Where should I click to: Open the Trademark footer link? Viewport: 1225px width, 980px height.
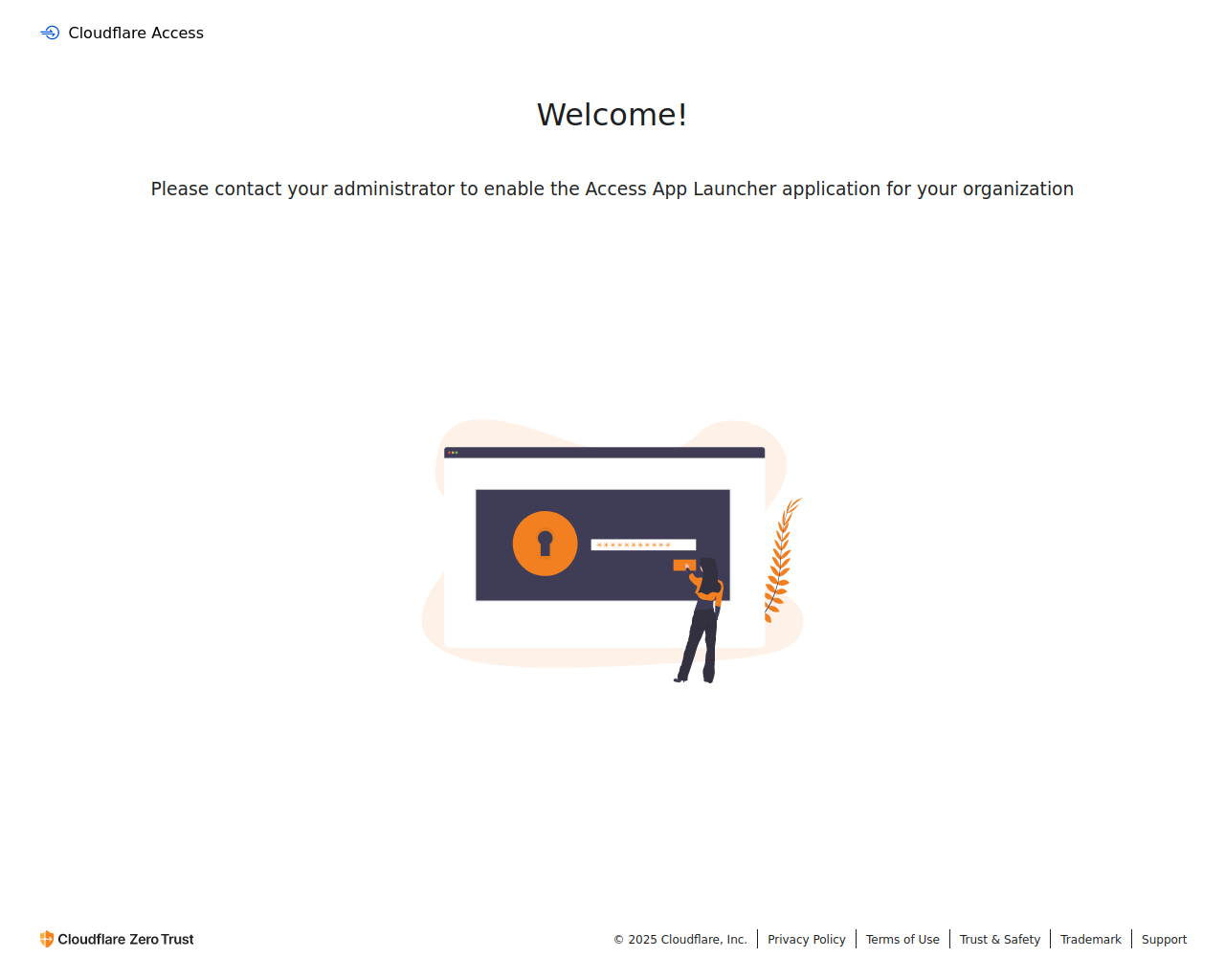tap(1091, 939)
